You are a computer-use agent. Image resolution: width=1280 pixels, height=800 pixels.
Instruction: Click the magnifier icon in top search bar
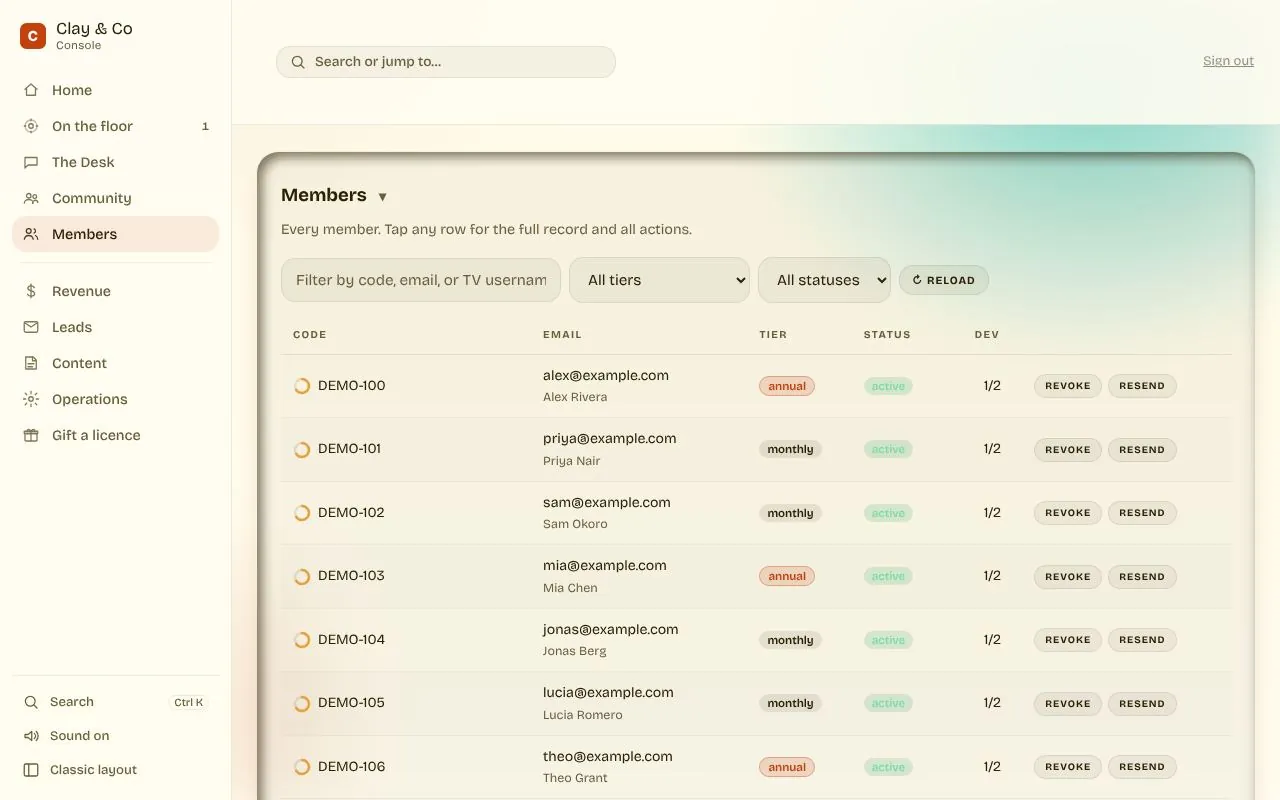tap(298, 62)
